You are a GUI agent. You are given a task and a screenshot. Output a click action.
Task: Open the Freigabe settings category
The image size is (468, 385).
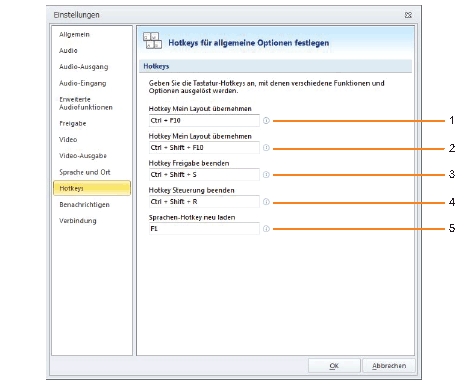(x=73, y=123)
